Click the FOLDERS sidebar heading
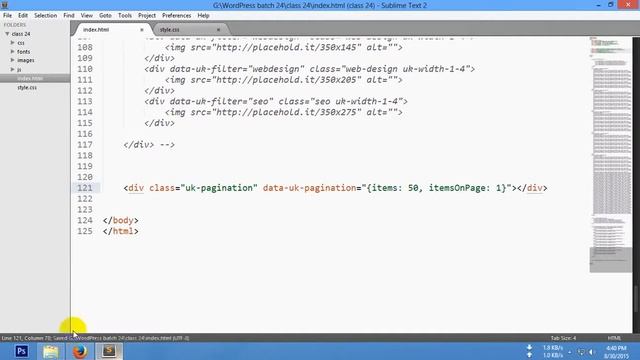640x360 pixels. click(x=15, y=25)
